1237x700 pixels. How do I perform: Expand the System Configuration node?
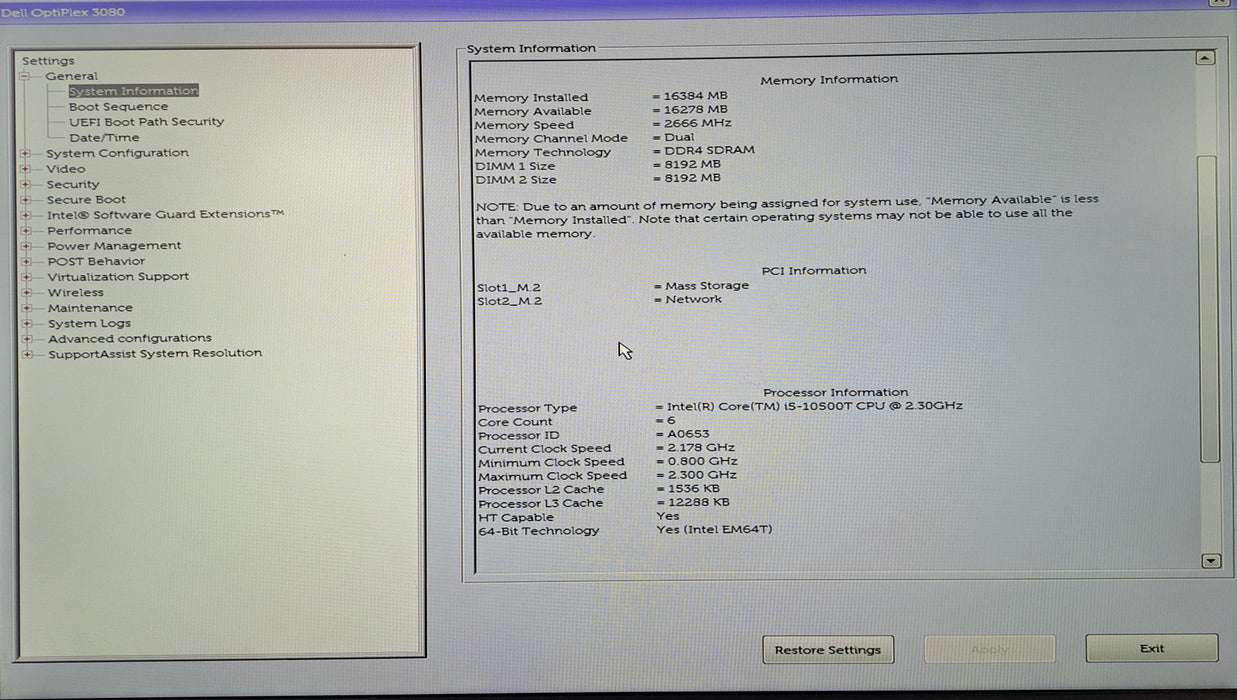tap(26, 153)
